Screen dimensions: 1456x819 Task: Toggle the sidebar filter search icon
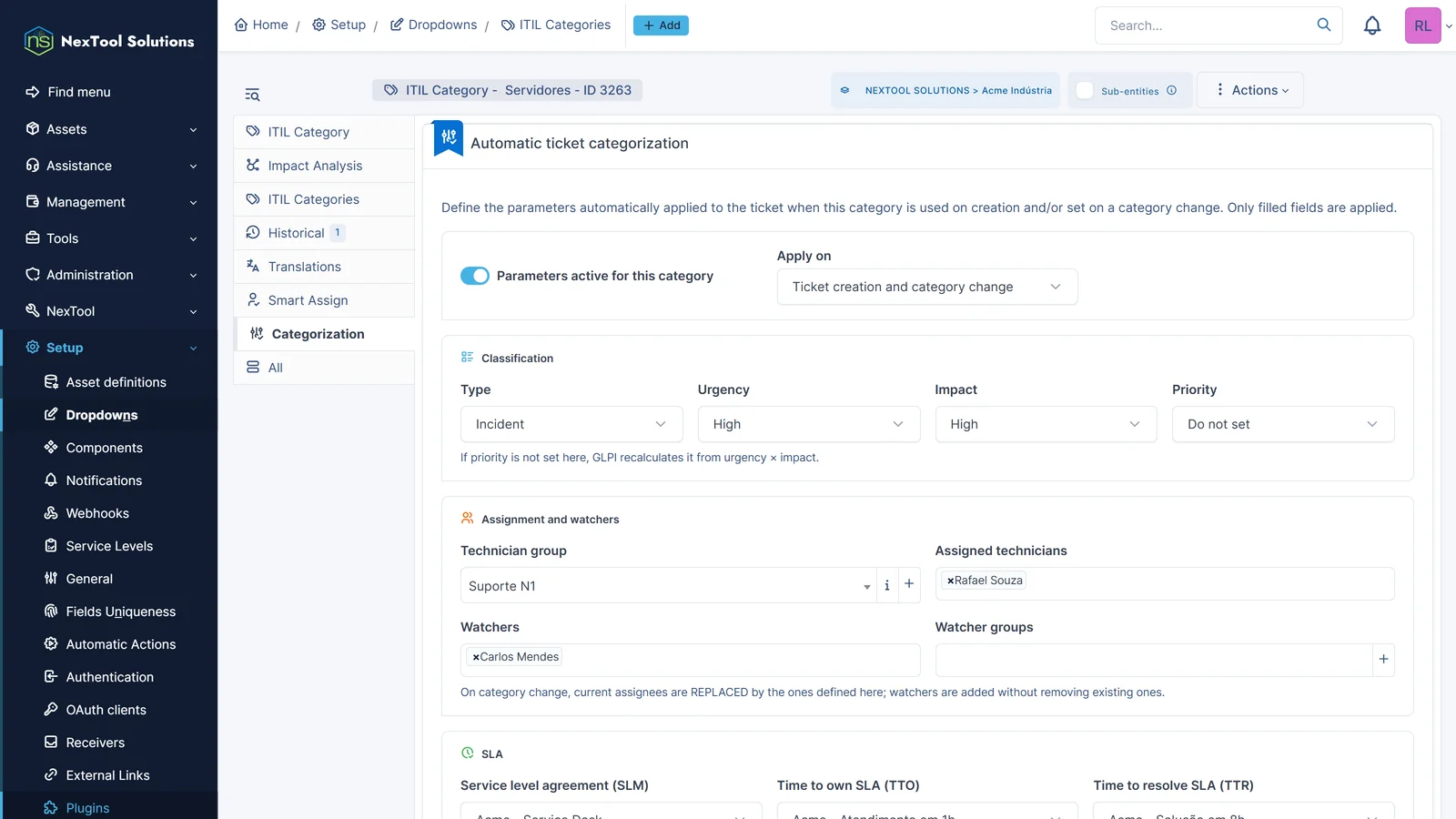pyautogui.click(x=252, y=95)
